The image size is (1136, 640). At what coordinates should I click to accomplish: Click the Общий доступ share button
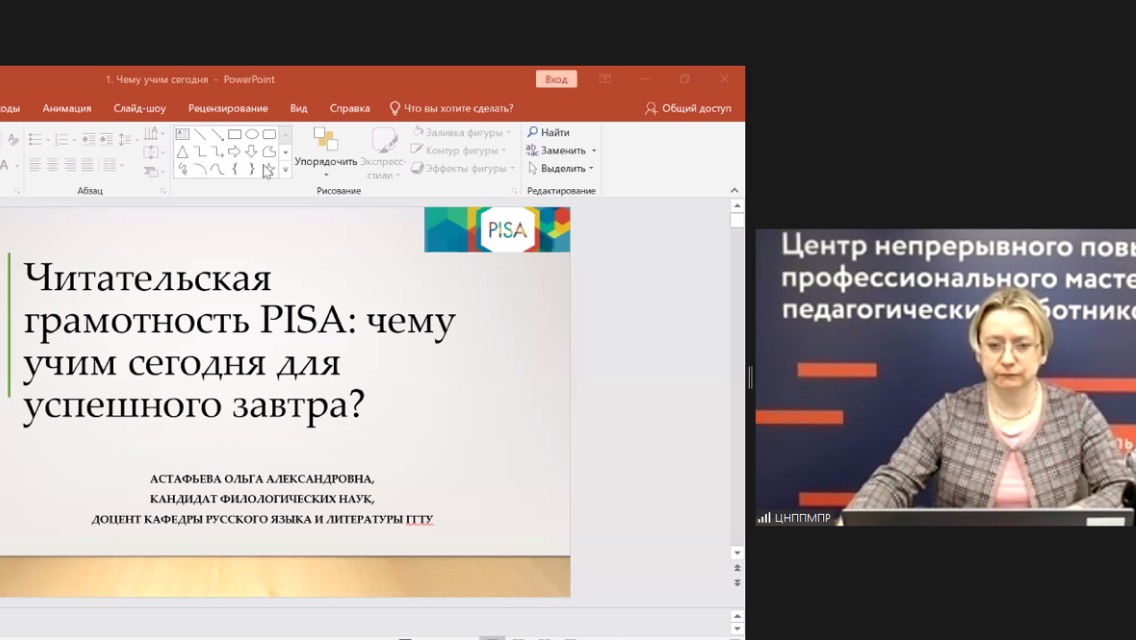[688, 108]
